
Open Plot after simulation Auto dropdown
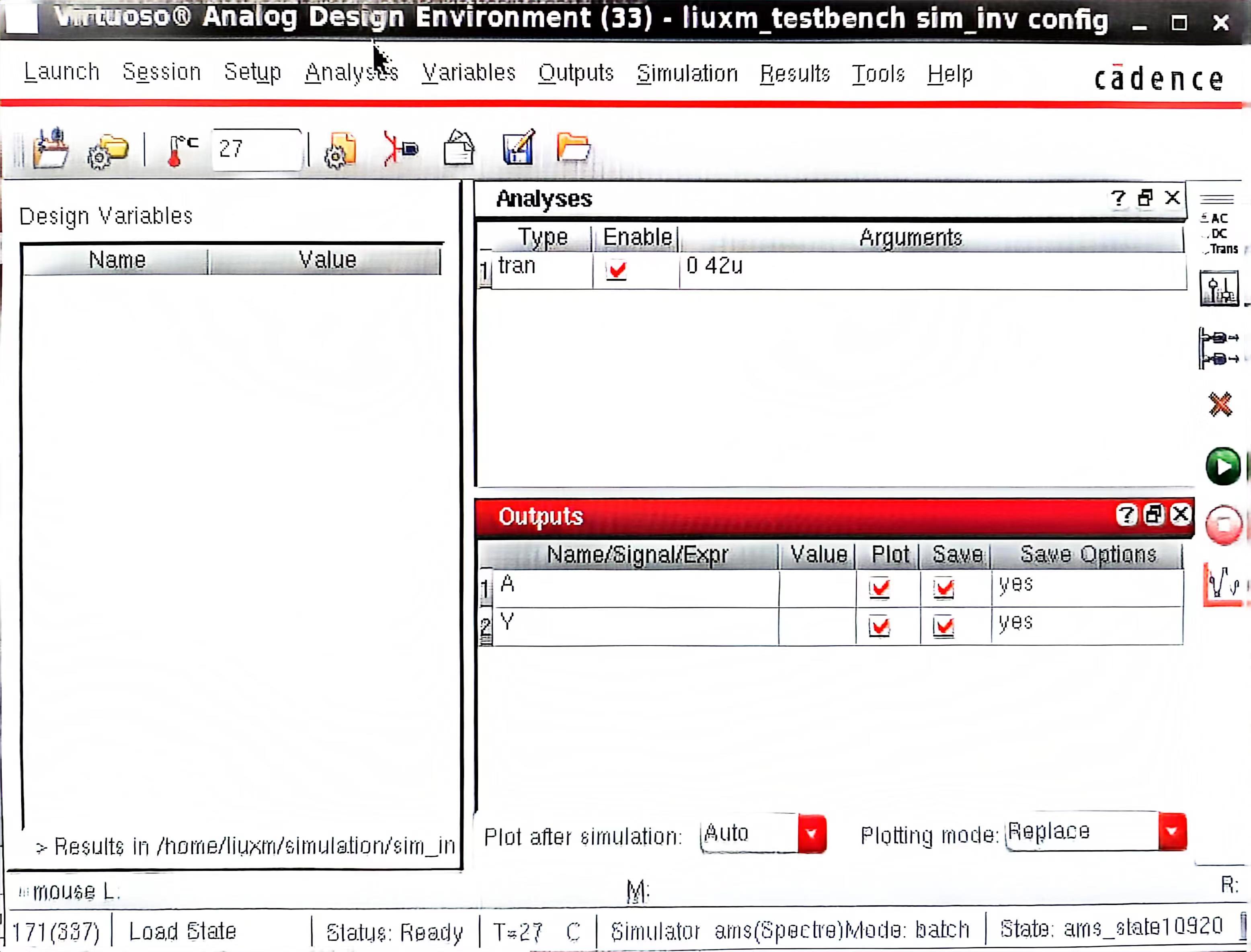[x=811, y=833]
